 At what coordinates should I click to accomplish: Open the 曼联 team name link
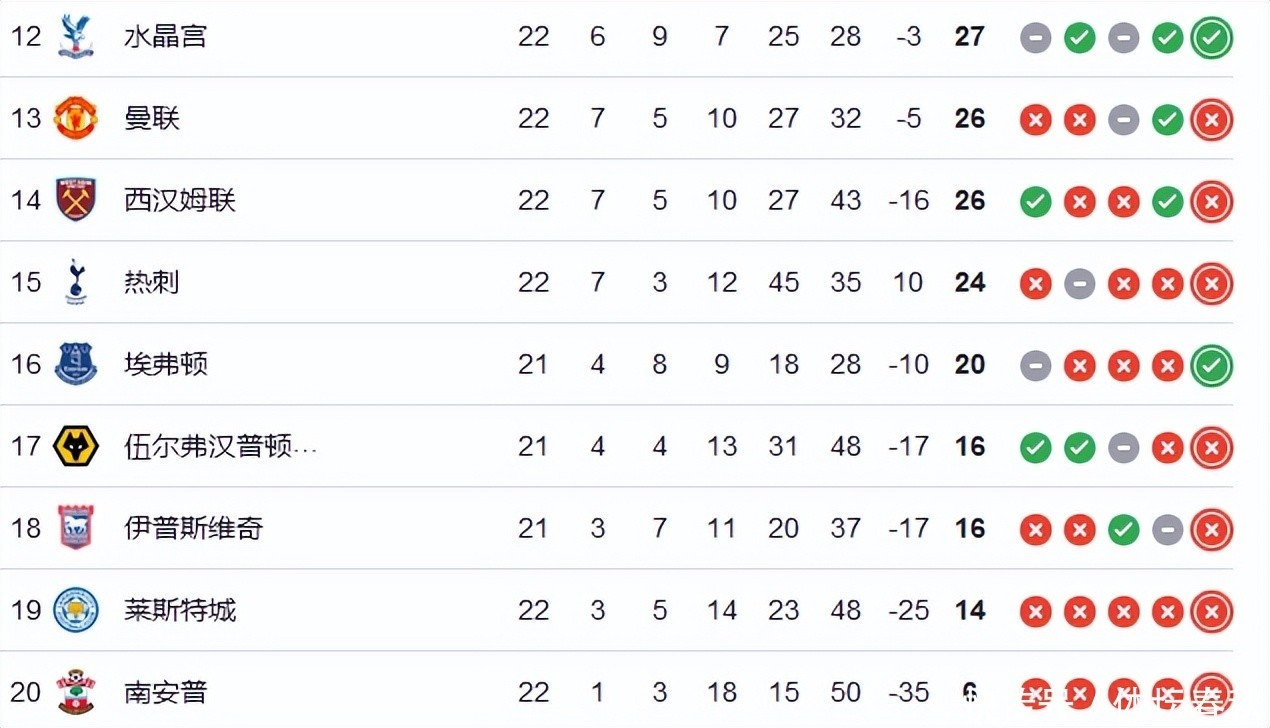[152, 119]
